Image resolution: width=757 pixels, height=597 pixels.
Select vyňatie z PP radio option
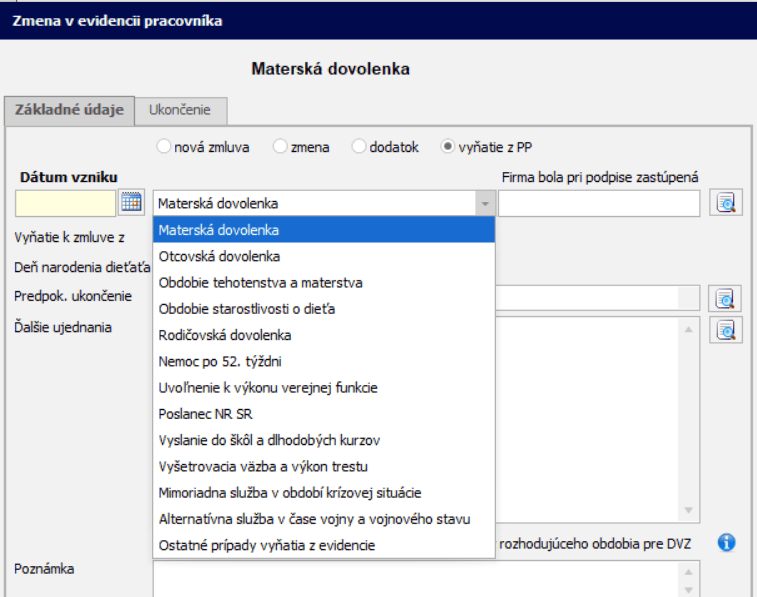448,146
